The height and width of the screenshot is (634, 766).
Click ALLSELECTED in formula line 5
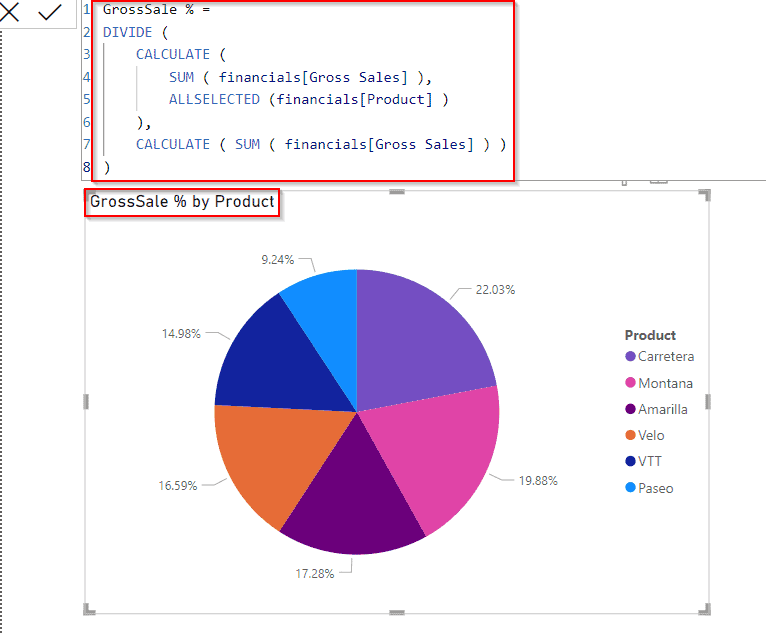214,100
